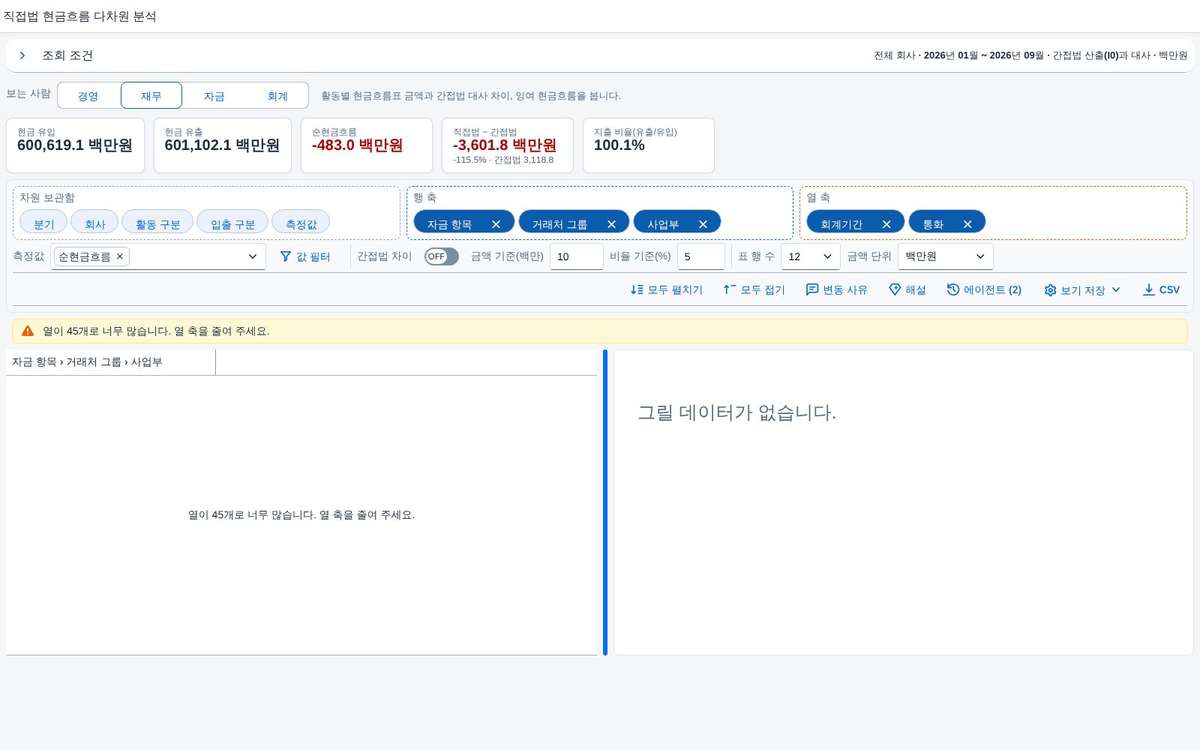Edit the 비율 기준(%) input field
The height and width of the screenshot is (750, 1200).
click(x=701, y=257)
